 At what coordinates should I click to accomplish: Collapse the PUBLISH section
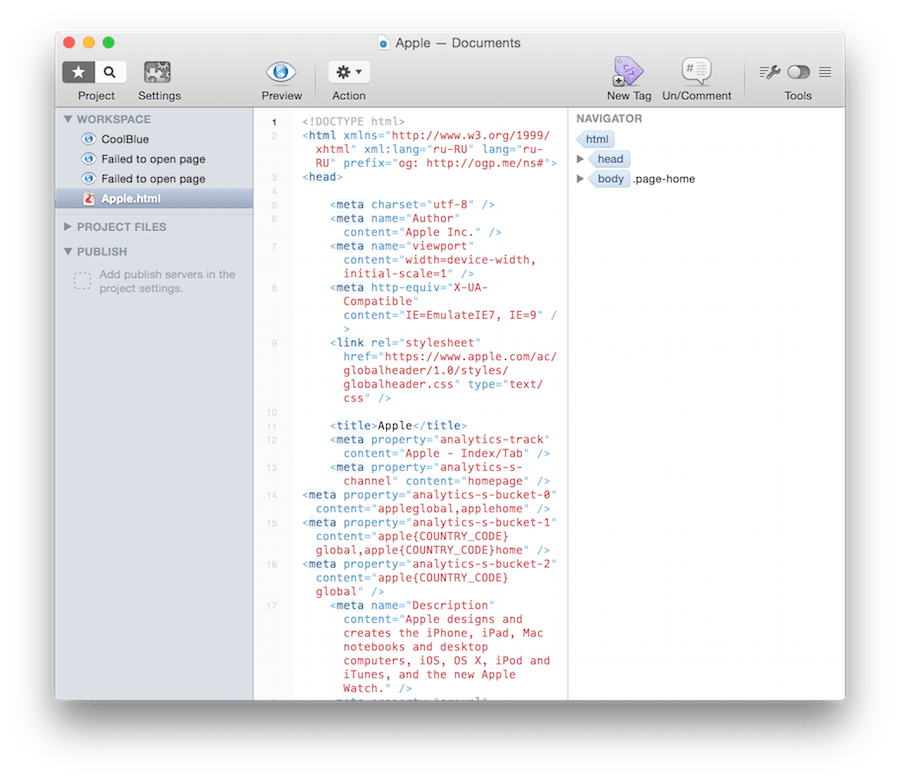coord(68,251)
